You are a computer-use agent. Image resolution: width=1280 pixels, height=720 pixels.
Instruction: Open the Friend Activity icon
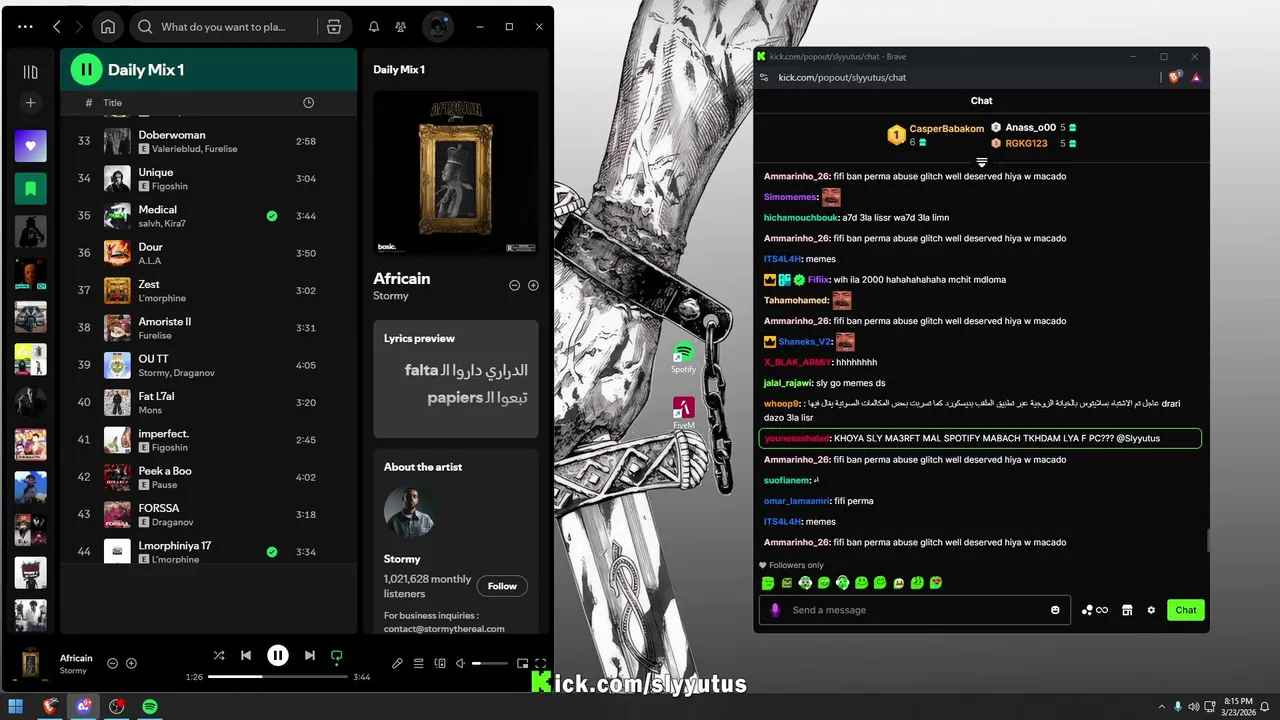(401, 27)
